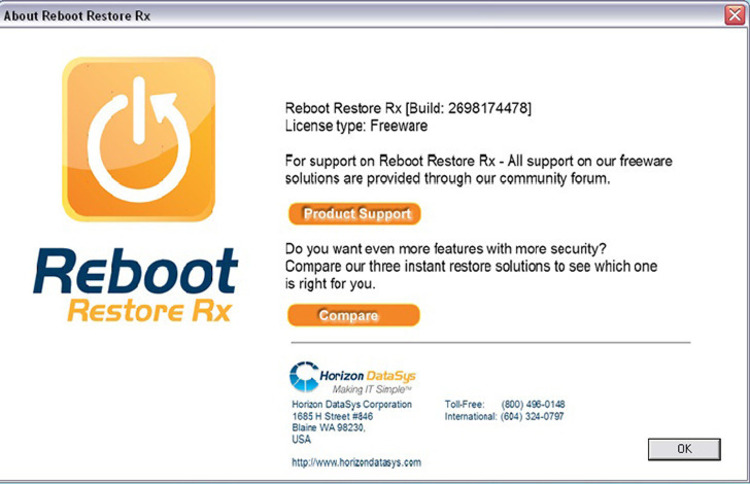The image size is (750, 484).
Task: Click the USA country line
Action: (x=301, y=439)
